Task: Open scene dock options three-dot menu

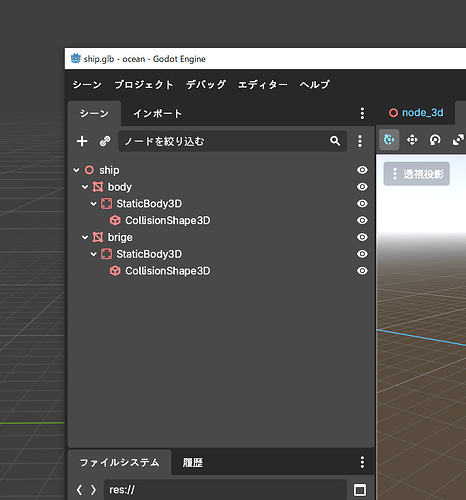Action: [362, 113]
